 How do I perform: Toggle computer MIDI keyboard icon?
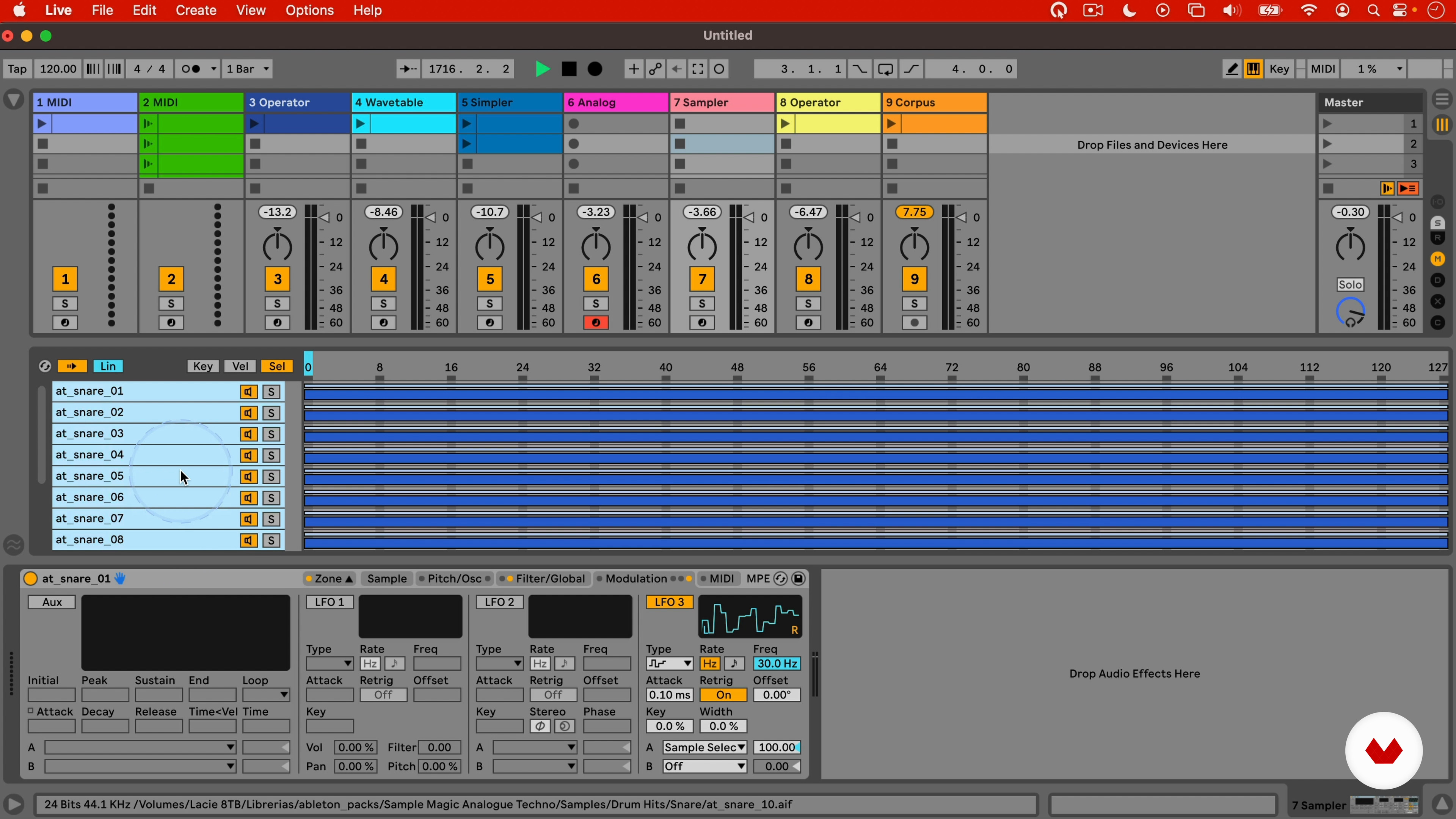(1253, 69)
